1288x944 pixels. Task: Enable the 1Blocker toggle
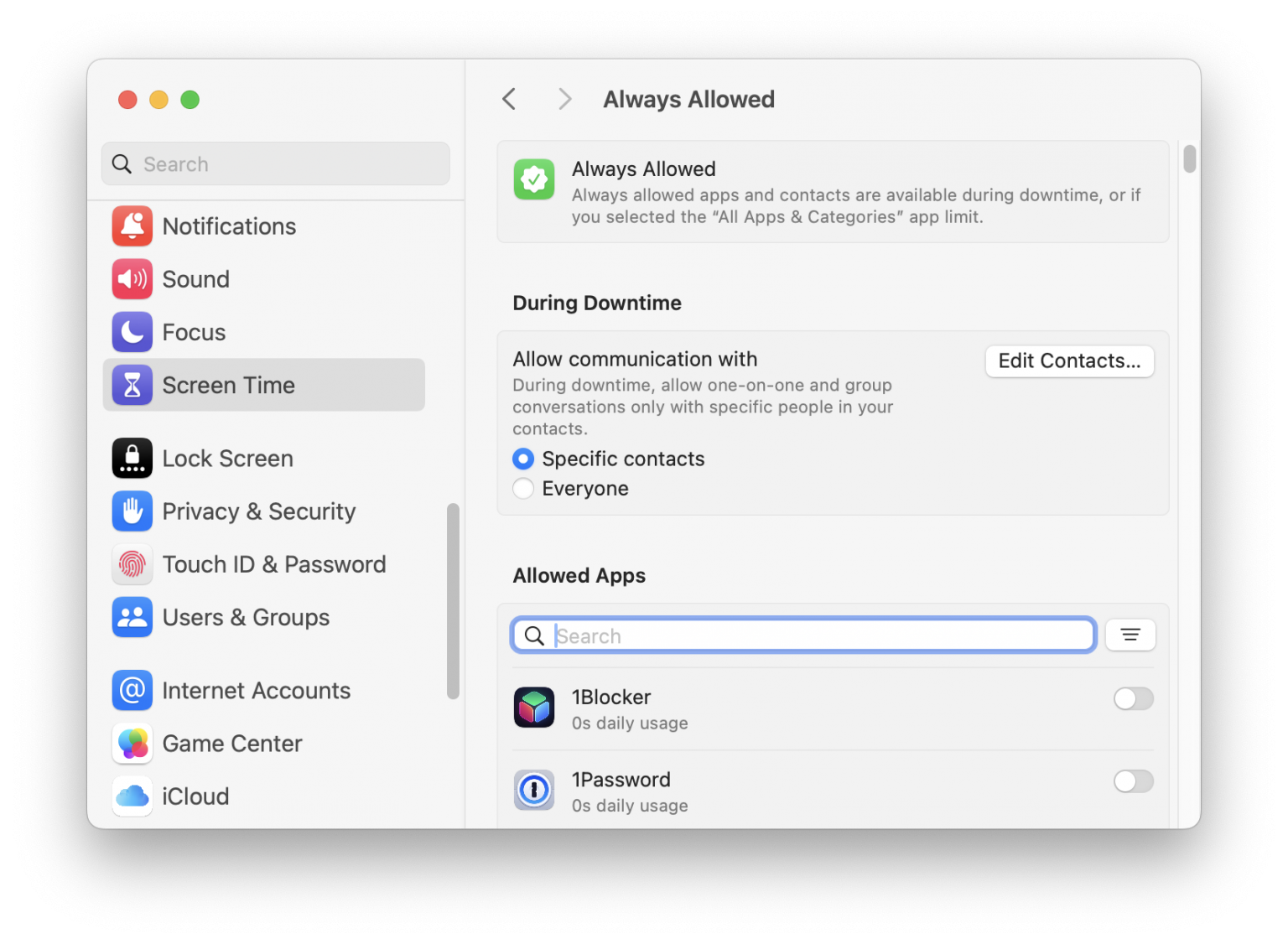tap(1133, 698)
